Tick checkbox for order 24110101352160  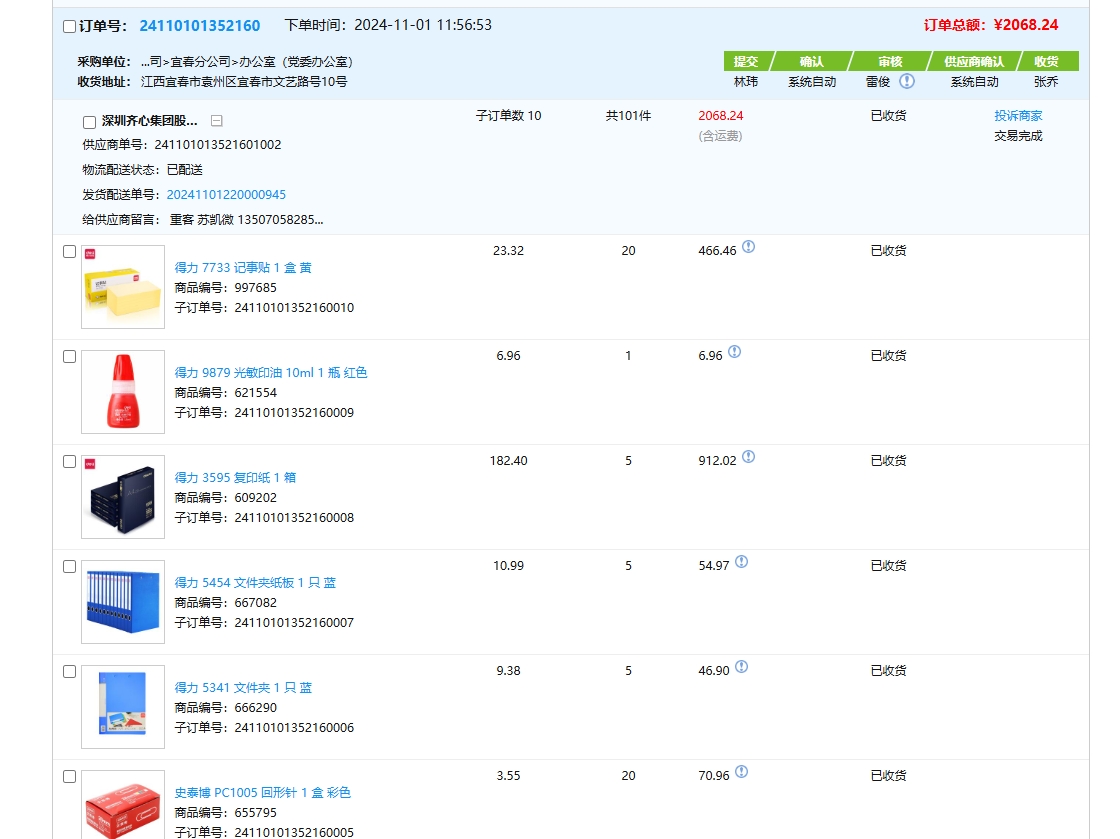click(x=69, y=26)
